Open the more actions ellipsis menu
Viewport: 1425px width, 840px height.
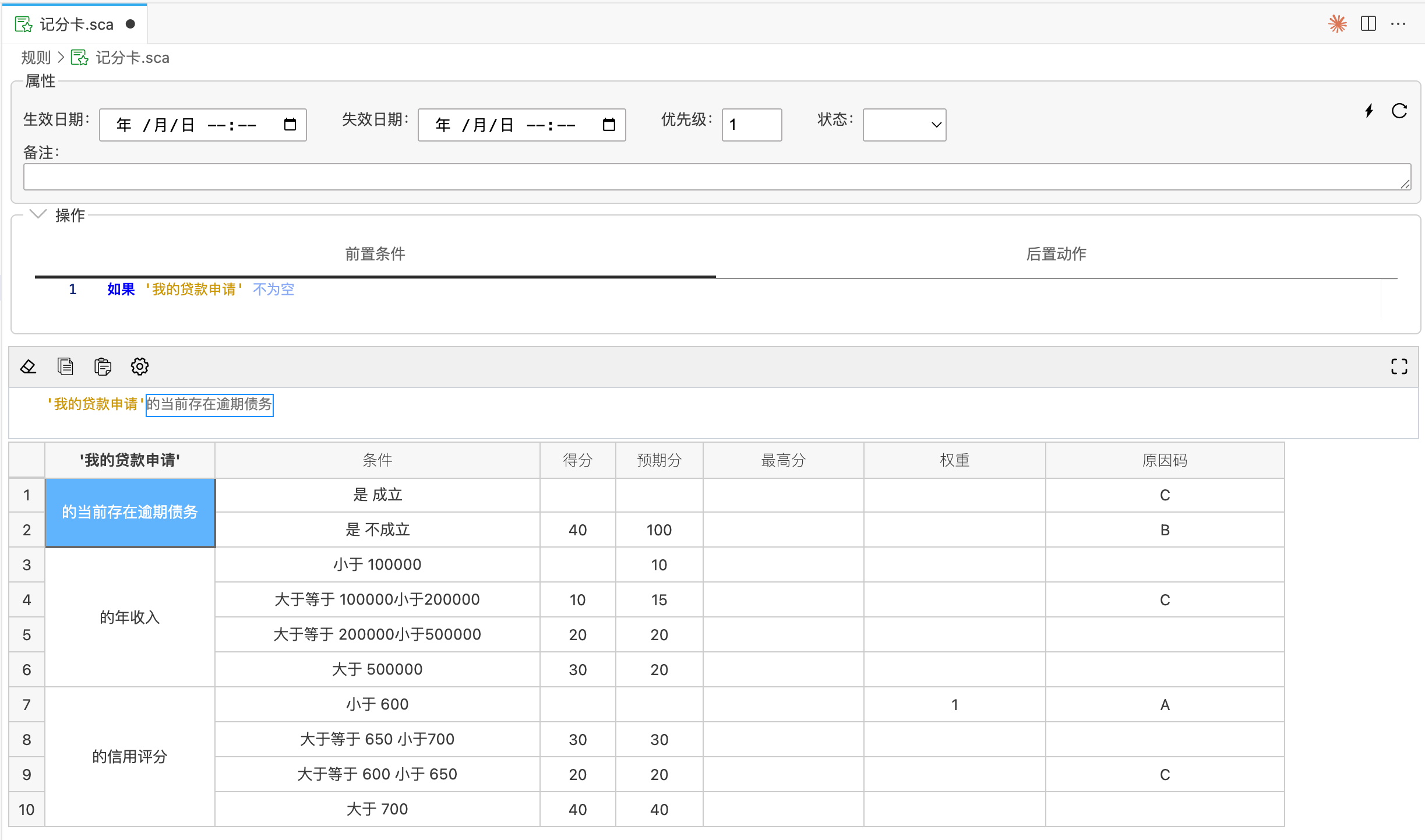coord(1398,24)
